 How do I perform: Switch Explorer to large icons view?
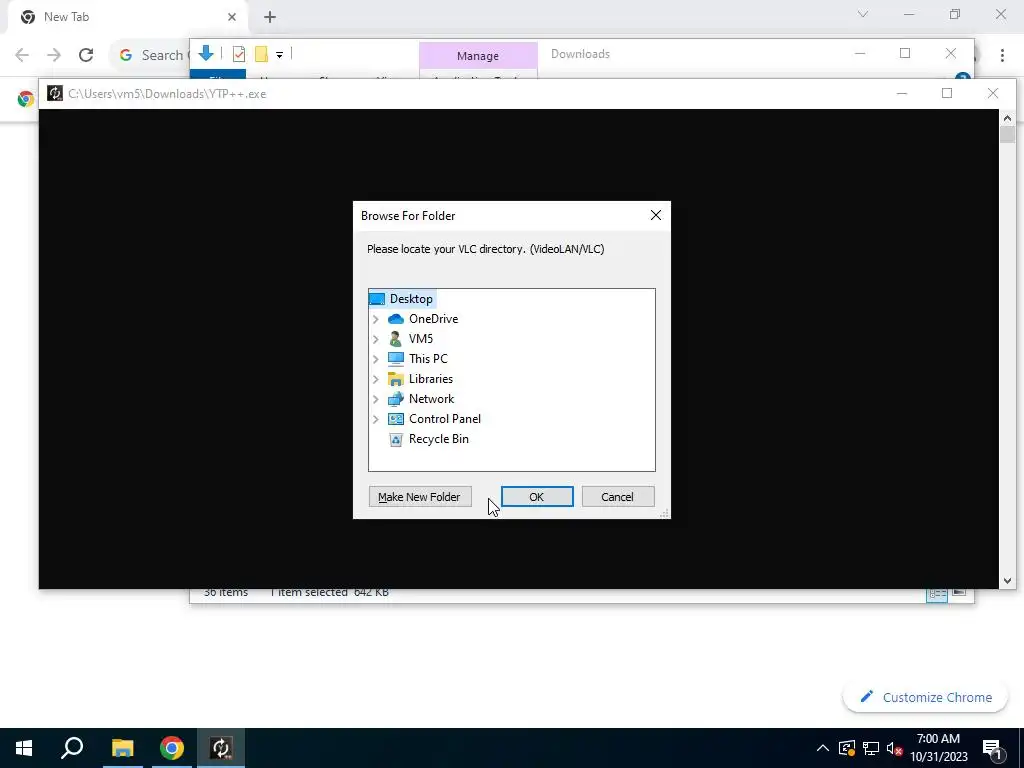(x=959, y=592)
